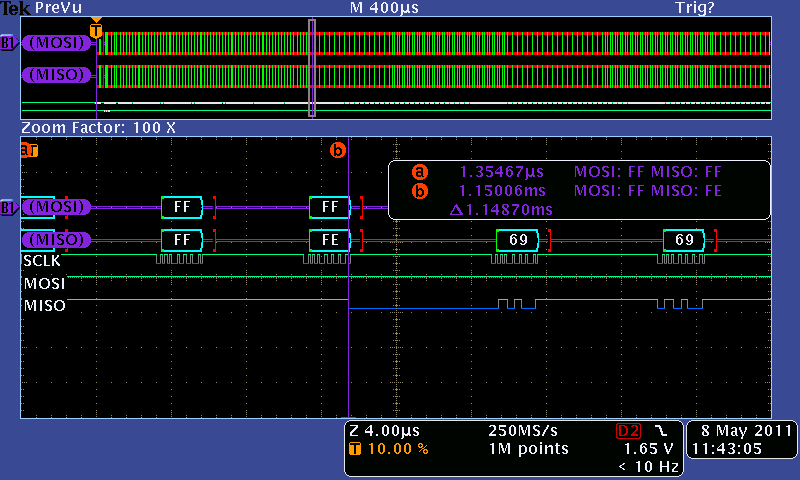800x480 pixels.
Task: Click first MISO FF decoded byte
Action: [x=182, y=240]
